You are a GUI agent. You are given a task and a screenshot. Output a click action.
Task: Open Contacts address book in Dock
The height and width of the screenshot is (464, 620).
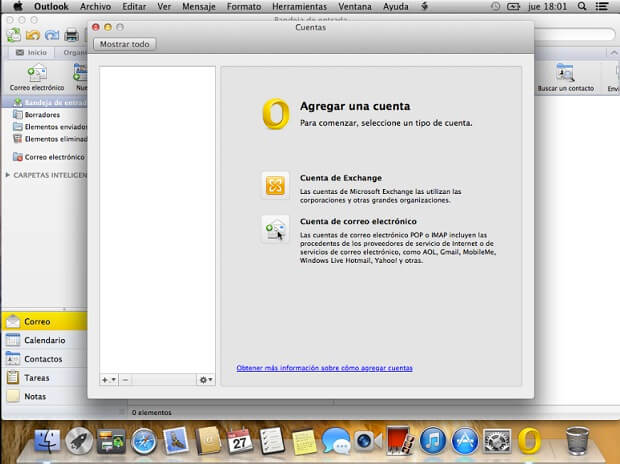coord(208,440)
